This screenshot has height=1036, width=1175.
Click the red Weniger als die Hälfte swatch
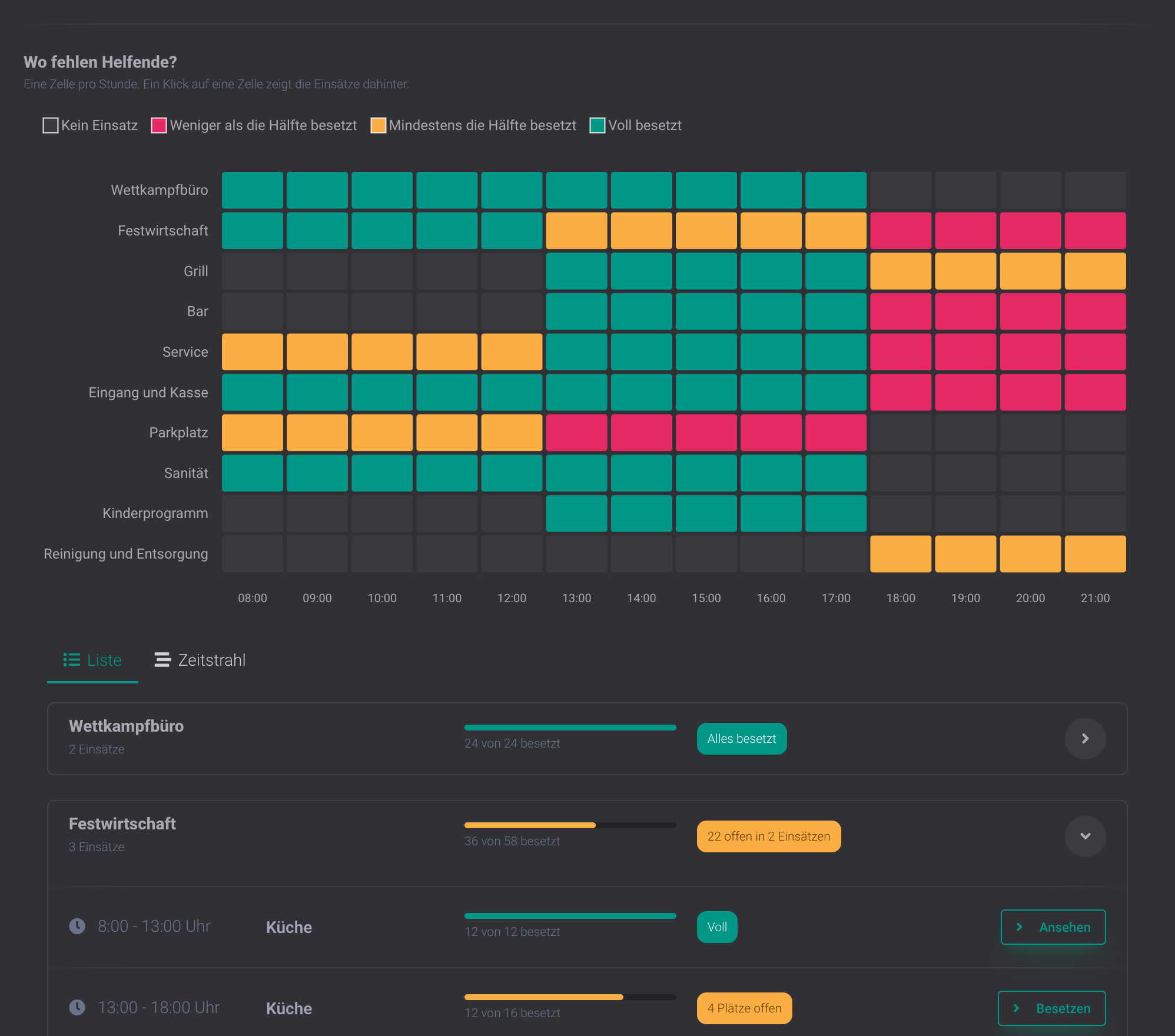pyautogui.click(x=159, y=125)
